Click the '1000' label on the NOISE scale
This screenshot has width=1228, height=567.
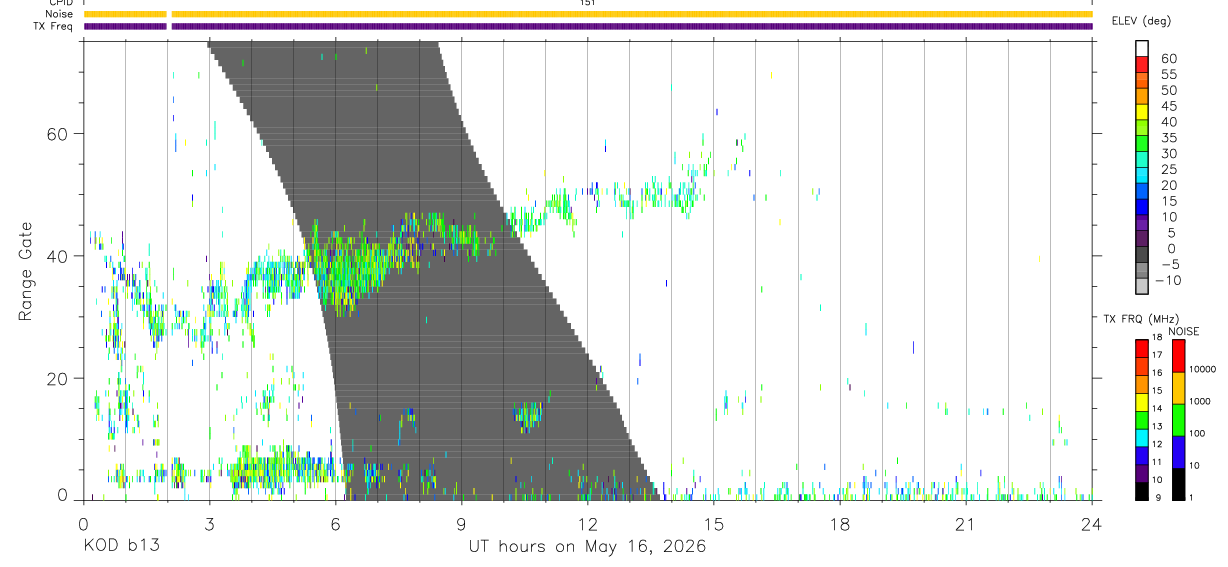(1200, 401)
